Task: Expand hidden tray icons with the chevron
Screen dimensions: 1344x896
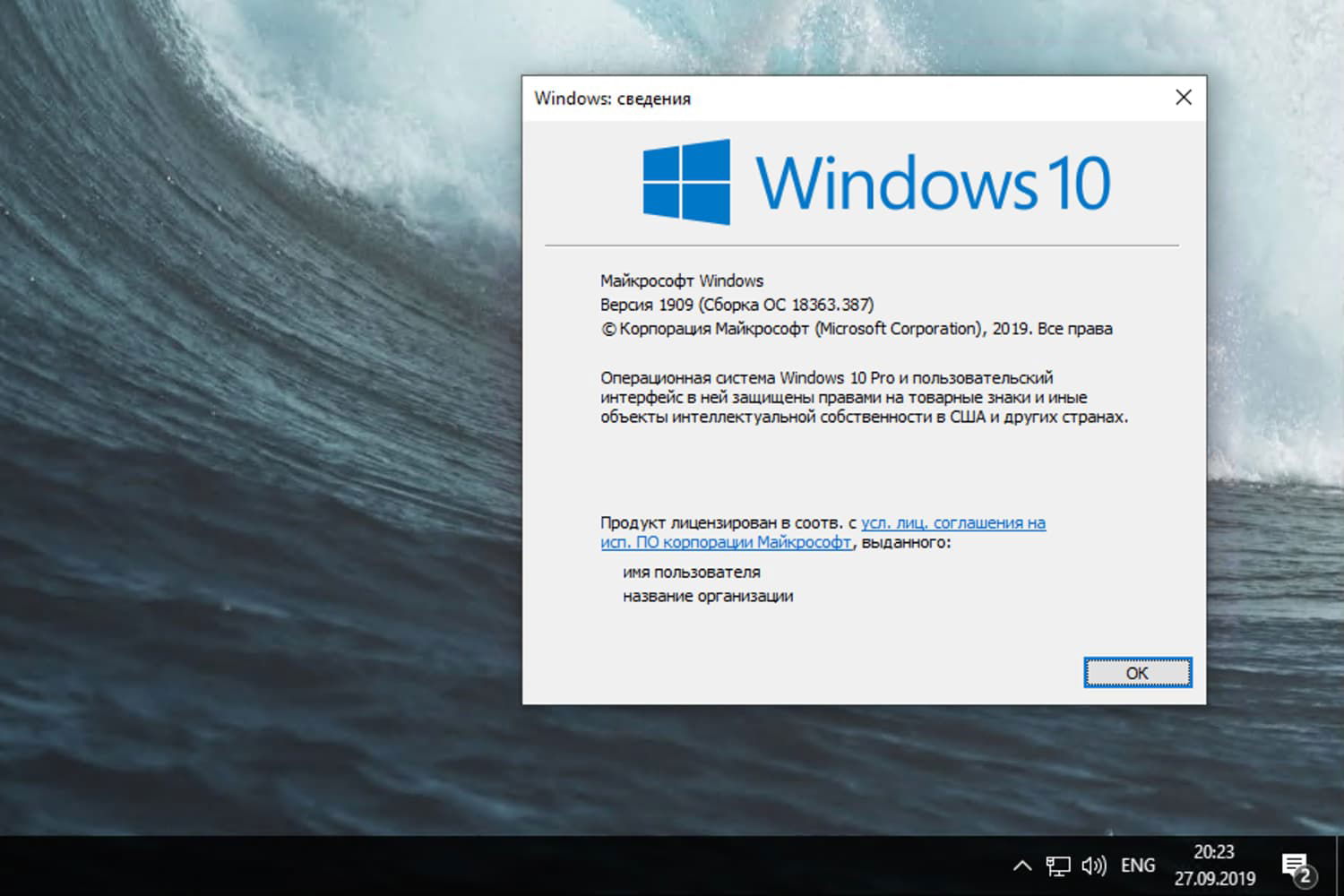Action: 1022,865
